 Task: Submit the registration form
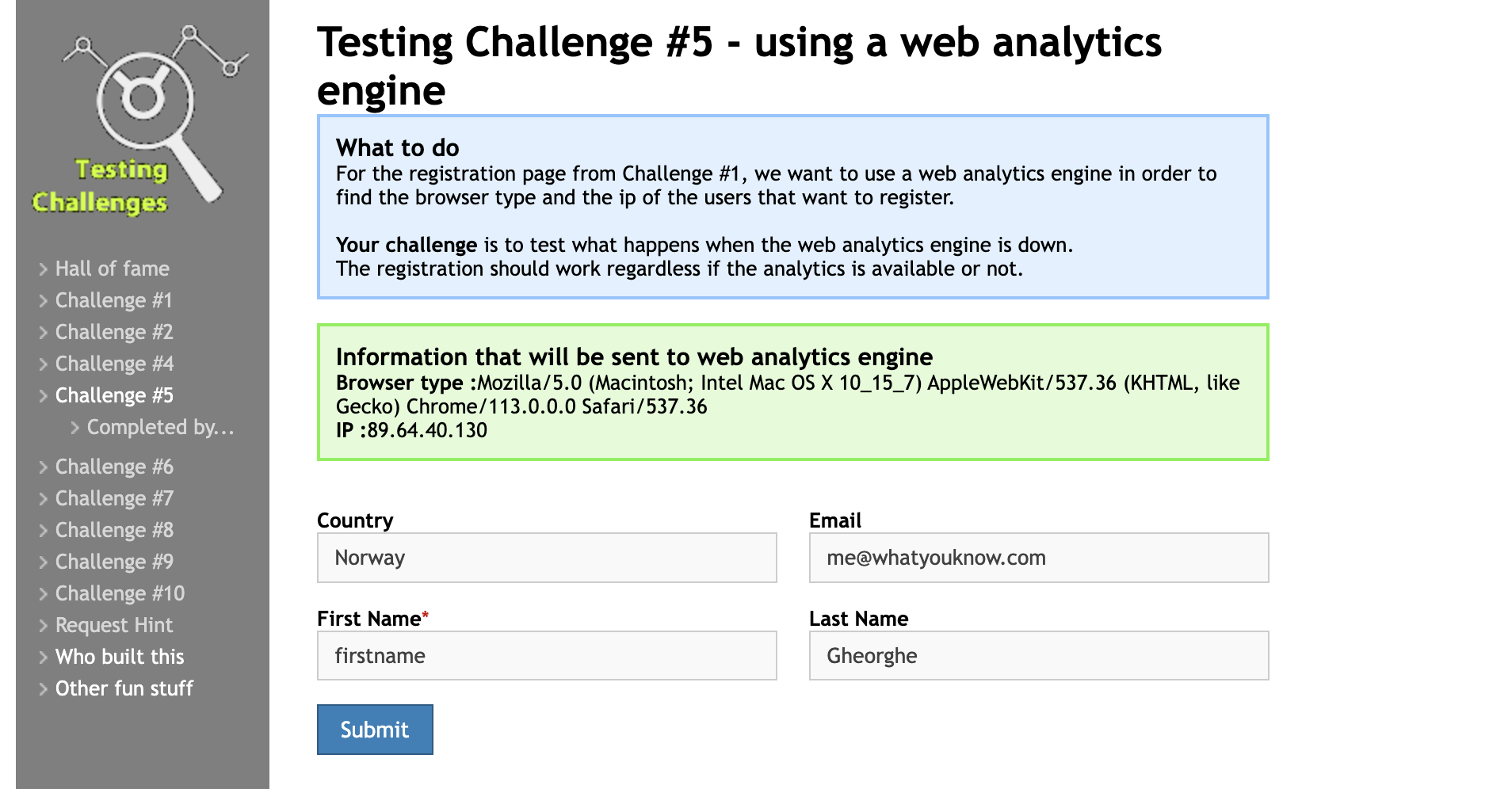click(375, 730)
